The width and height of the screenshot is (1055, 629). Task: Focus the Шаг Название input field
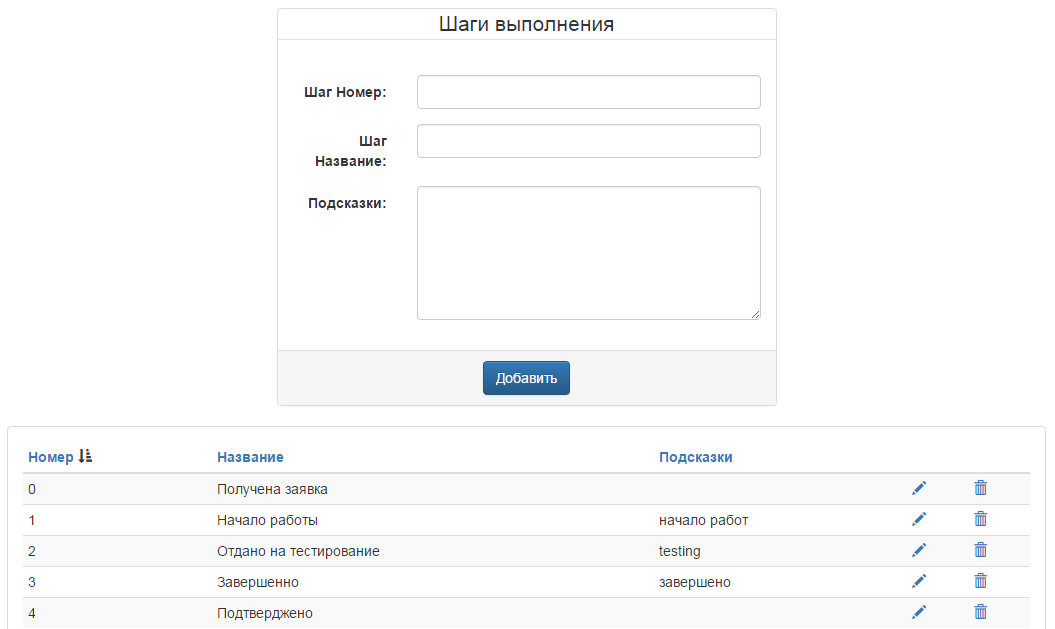pos(589,141)
